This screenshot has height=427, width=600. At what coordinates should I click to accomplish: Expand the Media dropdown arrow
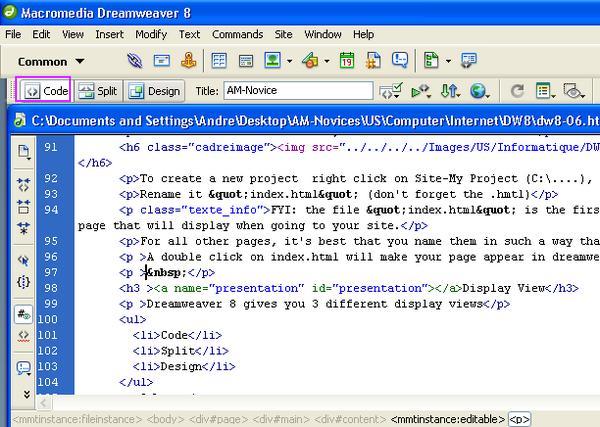326,61
